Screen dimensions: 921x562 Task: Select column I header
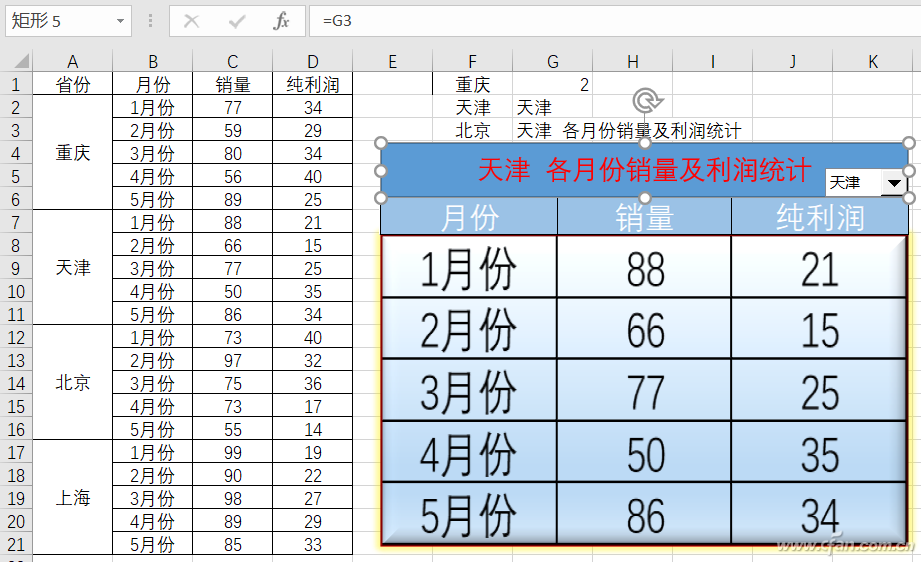point(712,61)
